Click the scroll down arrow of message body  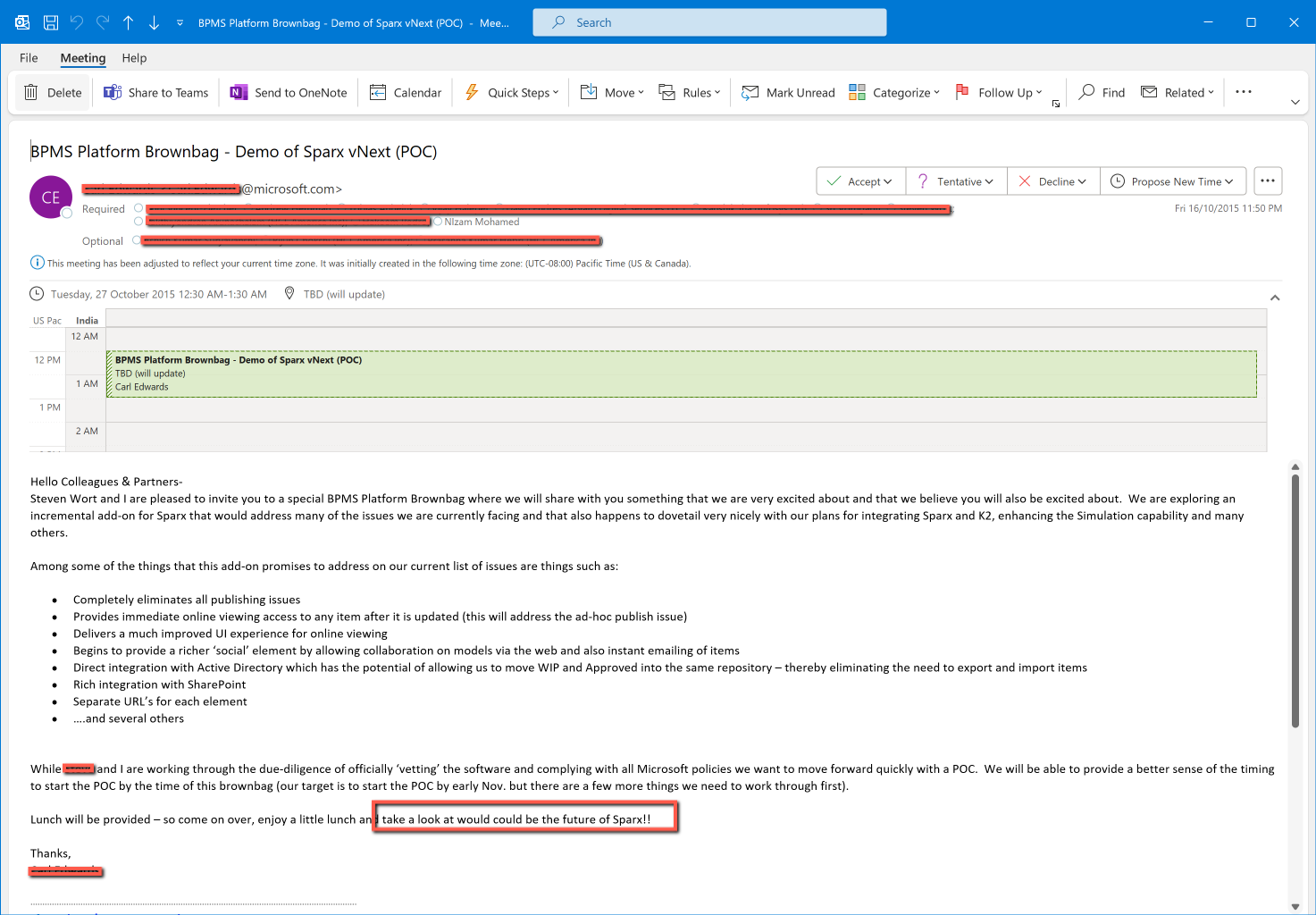pos(1295,906)
